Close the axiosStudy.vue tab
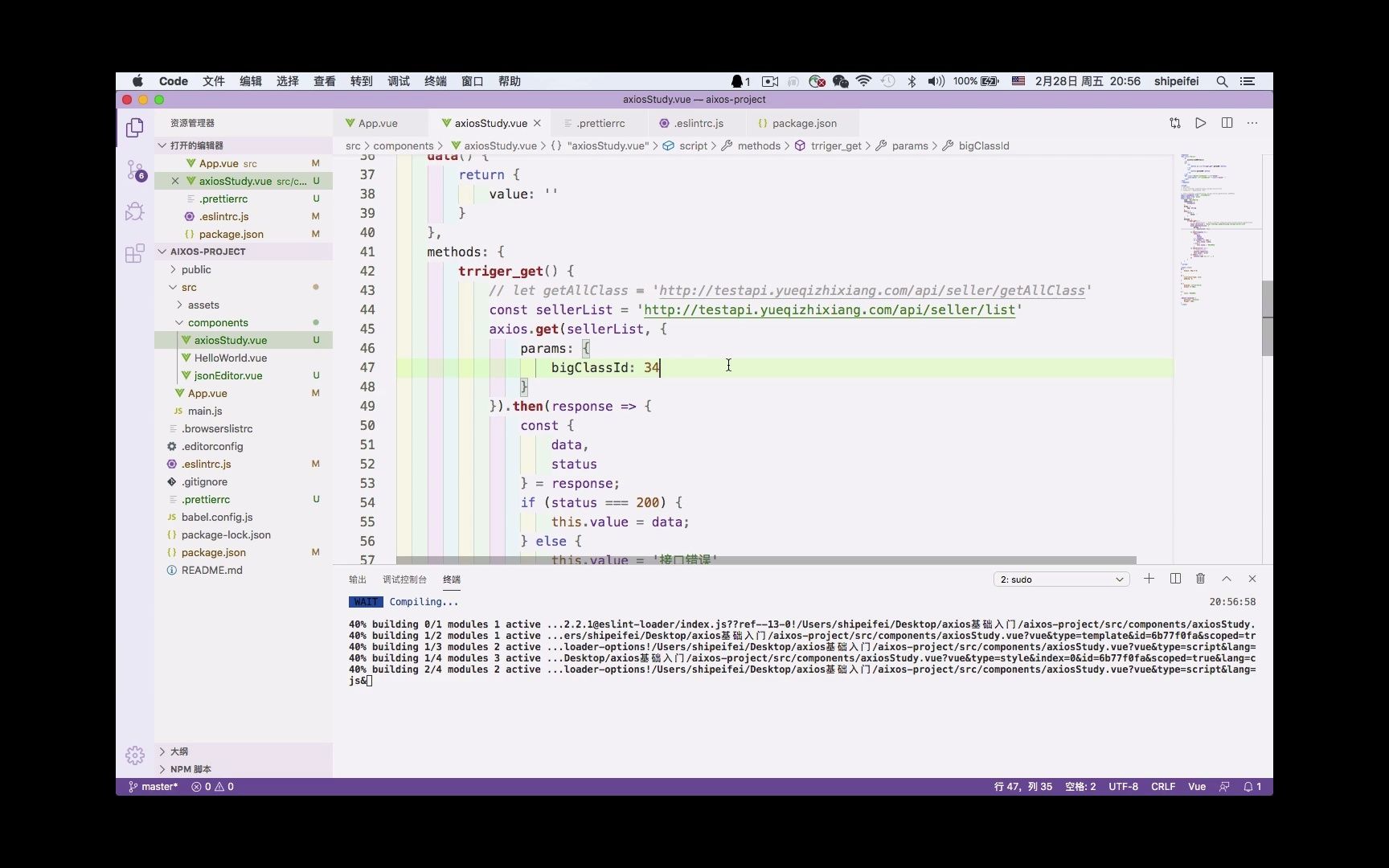Screen dimensions: 1389x868 pos(537,123)
